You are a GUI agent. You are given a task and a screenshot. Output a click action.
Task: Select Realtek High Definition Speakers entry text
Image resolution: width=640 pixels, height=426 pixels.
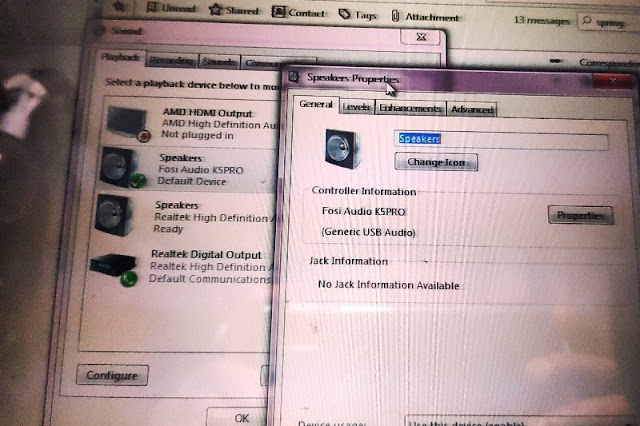coord(211,217)
